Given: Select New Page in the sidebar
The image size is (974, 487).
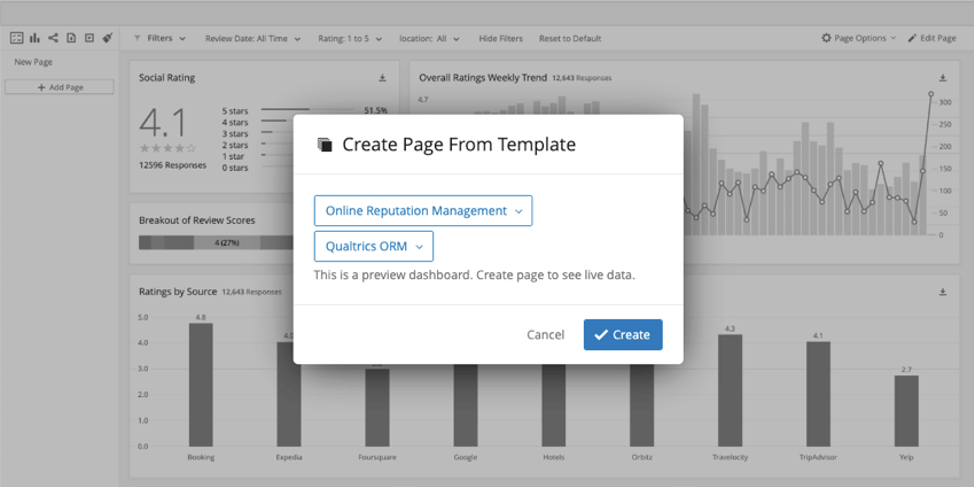Looking at the screenshot, I should tap(34, 62).
